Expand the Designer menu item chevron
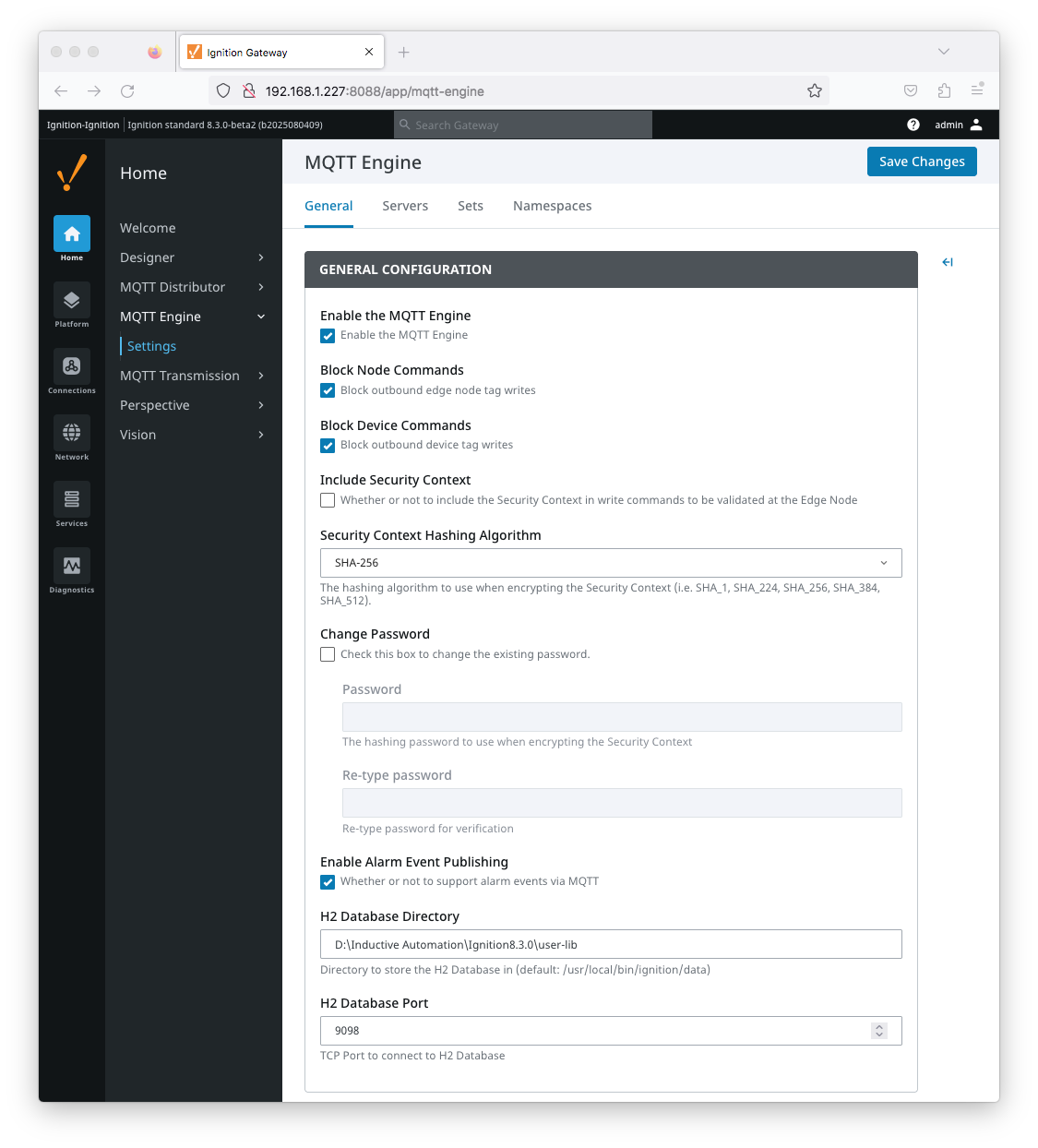This screenshot has width=1038, height=1148. [261, 257]
